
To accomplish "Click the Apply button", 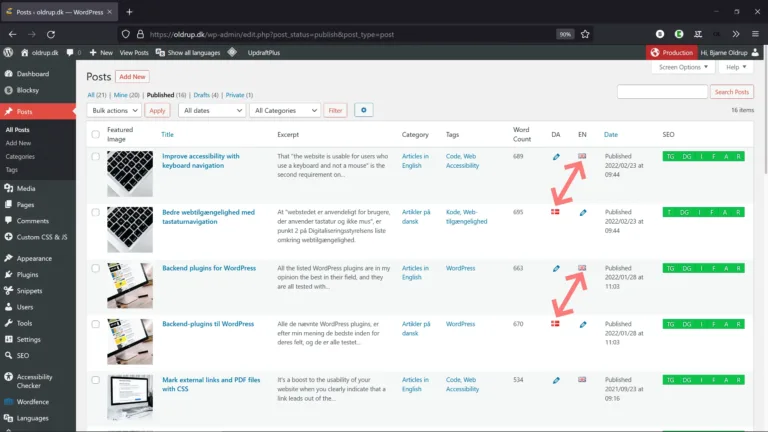I will (157, 111).
